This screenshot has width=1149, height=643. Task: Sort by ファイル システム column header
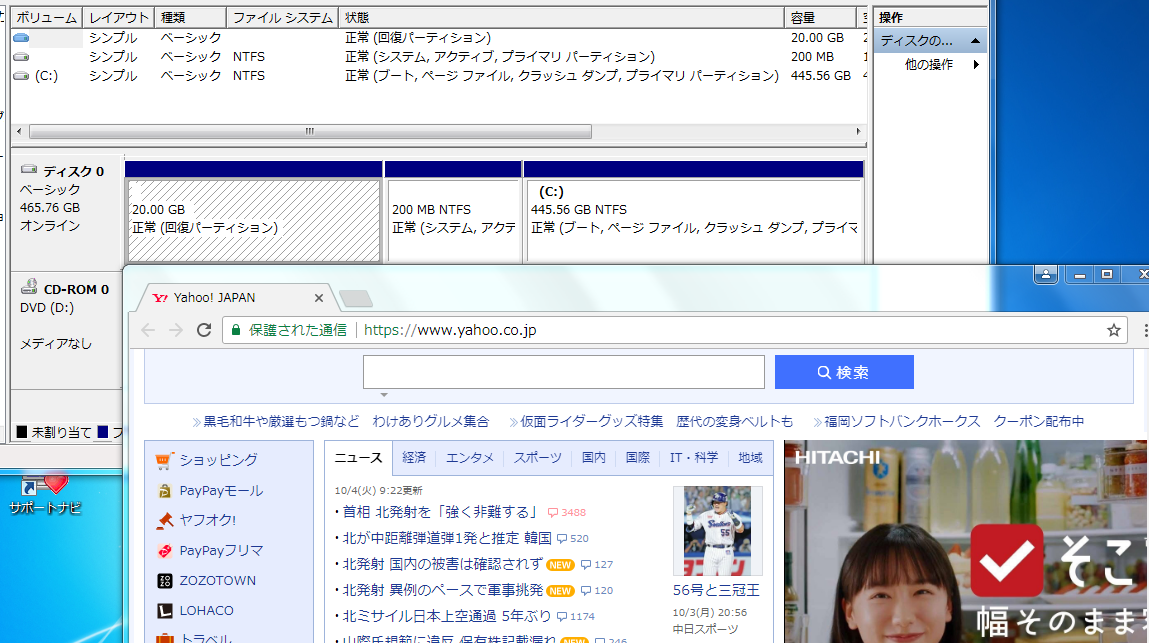pos(283,17)
